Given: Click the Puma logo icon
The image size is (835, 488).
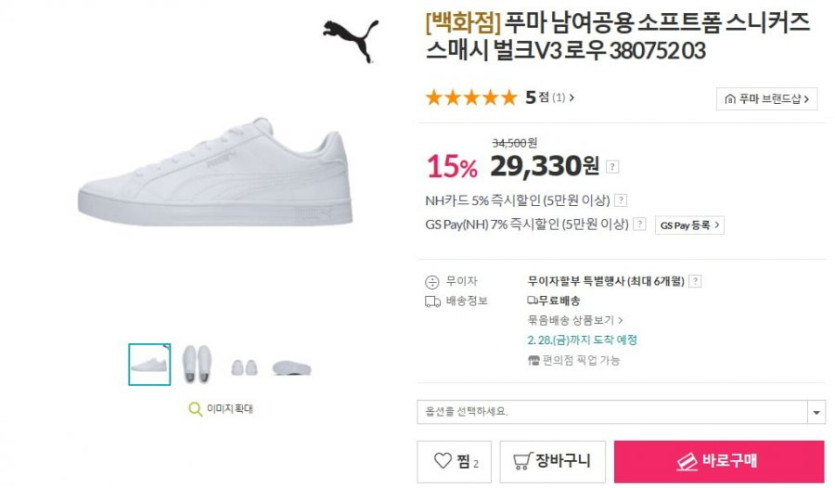Looking at the screenshot, I should (x=350, y=38).
